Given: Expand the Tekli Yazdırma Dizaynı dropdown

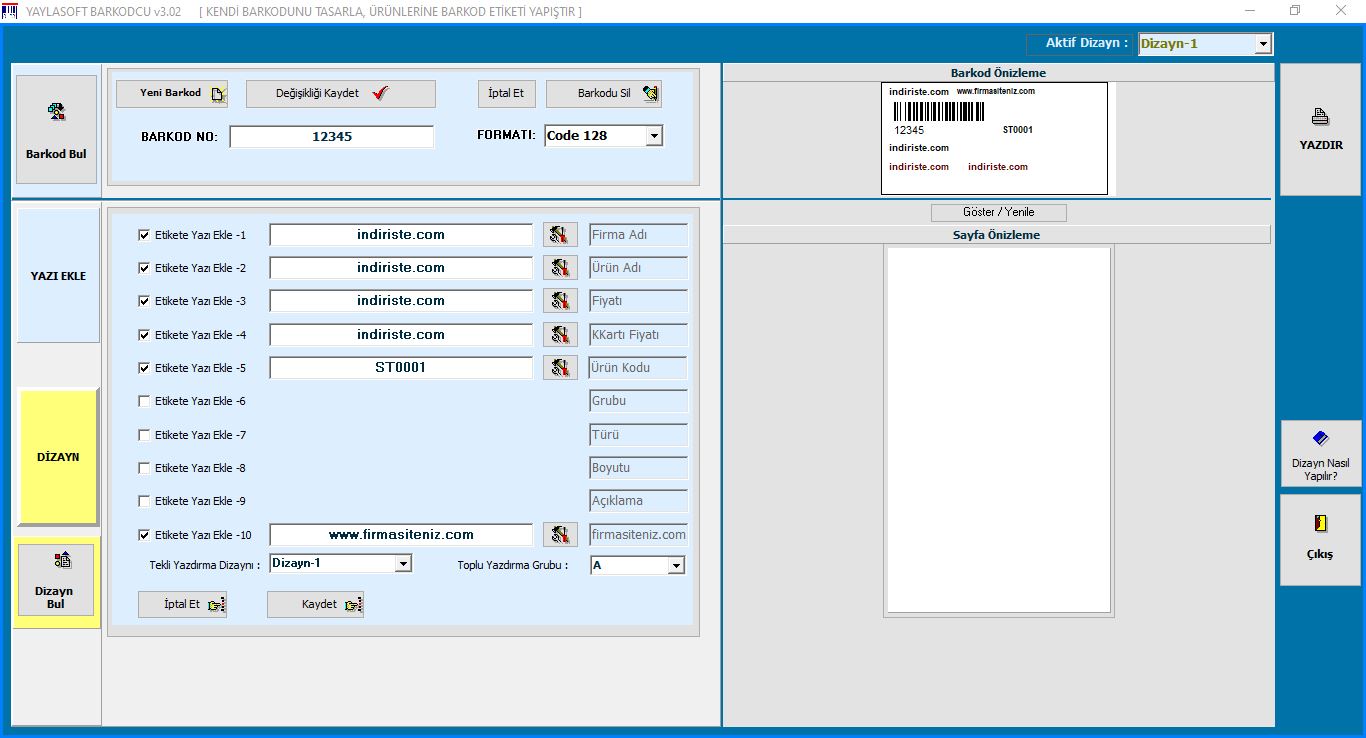Looking at the screenshot, I should [x=403, y=564].
